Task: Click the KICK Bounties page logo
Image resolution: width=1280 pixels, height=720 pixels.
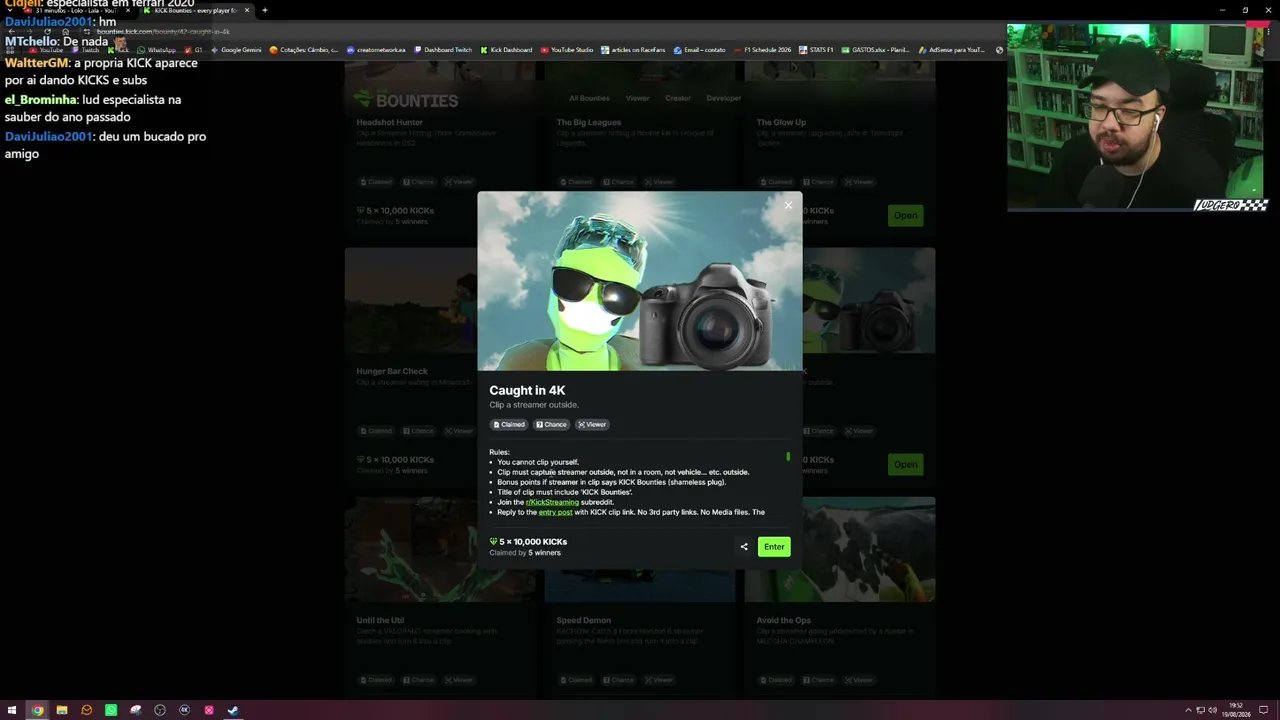Action: click(x=405, y=100)
